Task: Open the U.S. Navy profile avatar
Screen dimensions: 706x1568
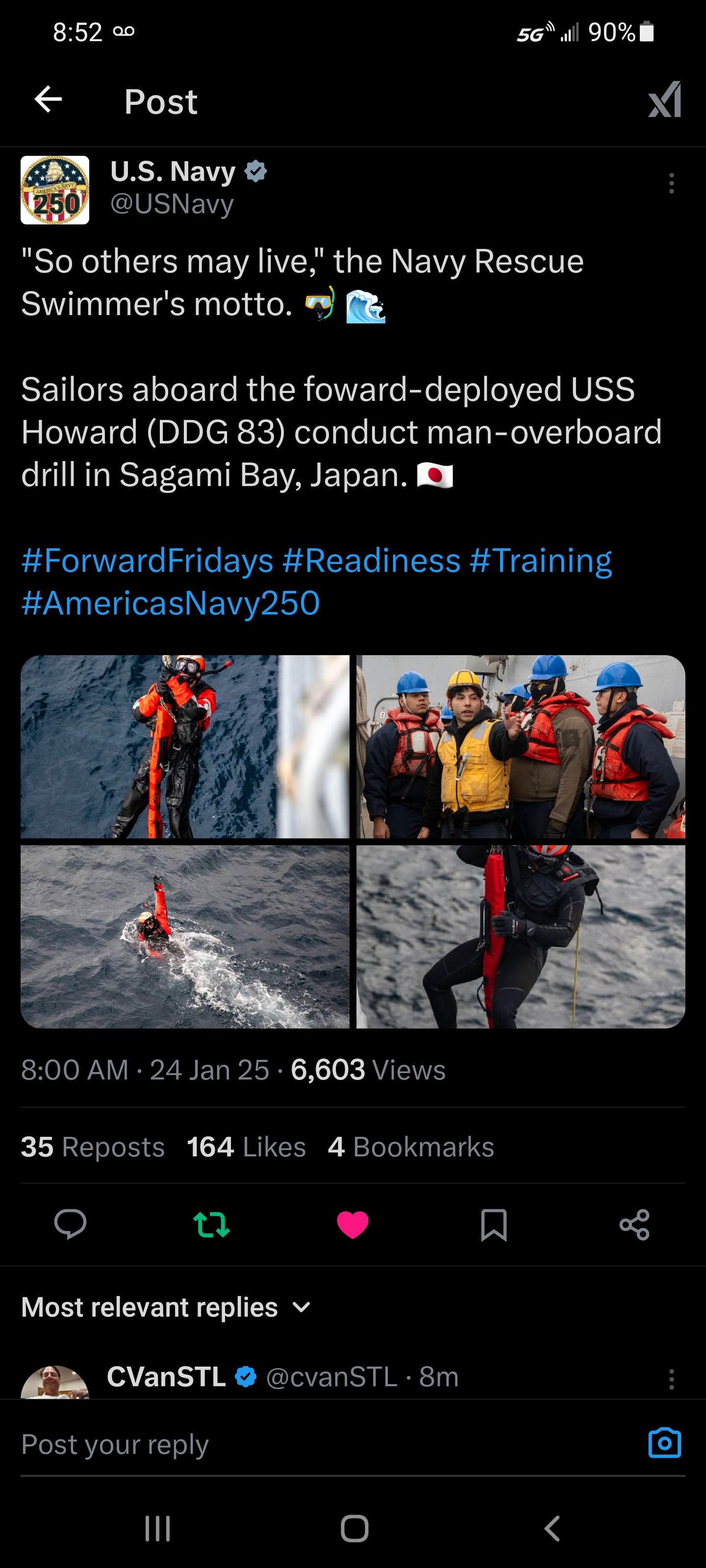Action: coord(55,190)
